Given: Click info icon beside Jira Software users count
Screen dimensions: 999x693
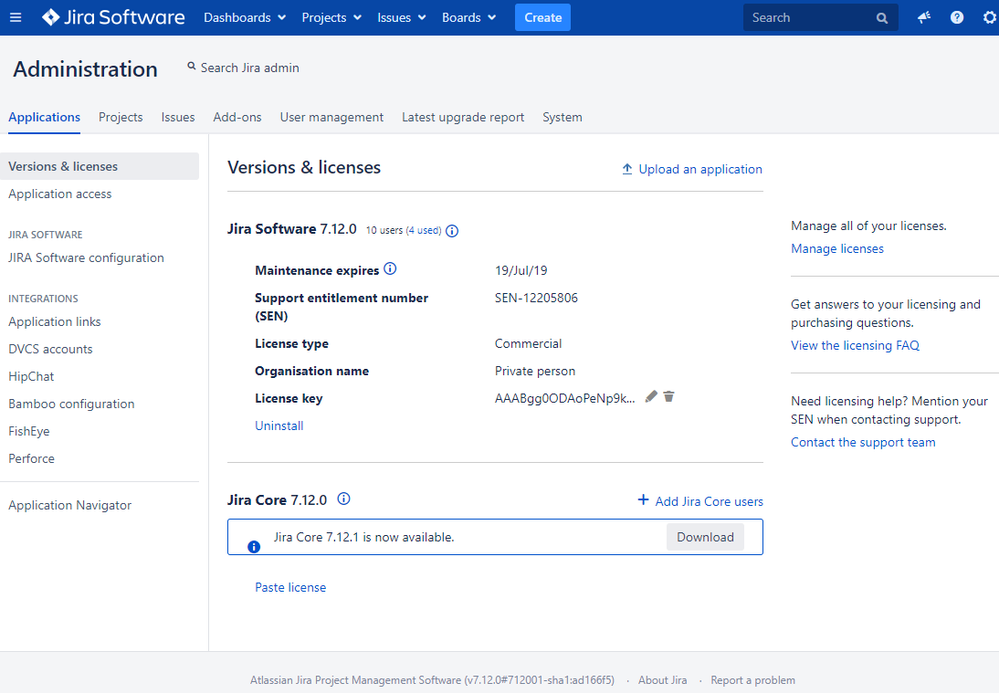Looking at the screenshot, I should (x=452, y=231).
